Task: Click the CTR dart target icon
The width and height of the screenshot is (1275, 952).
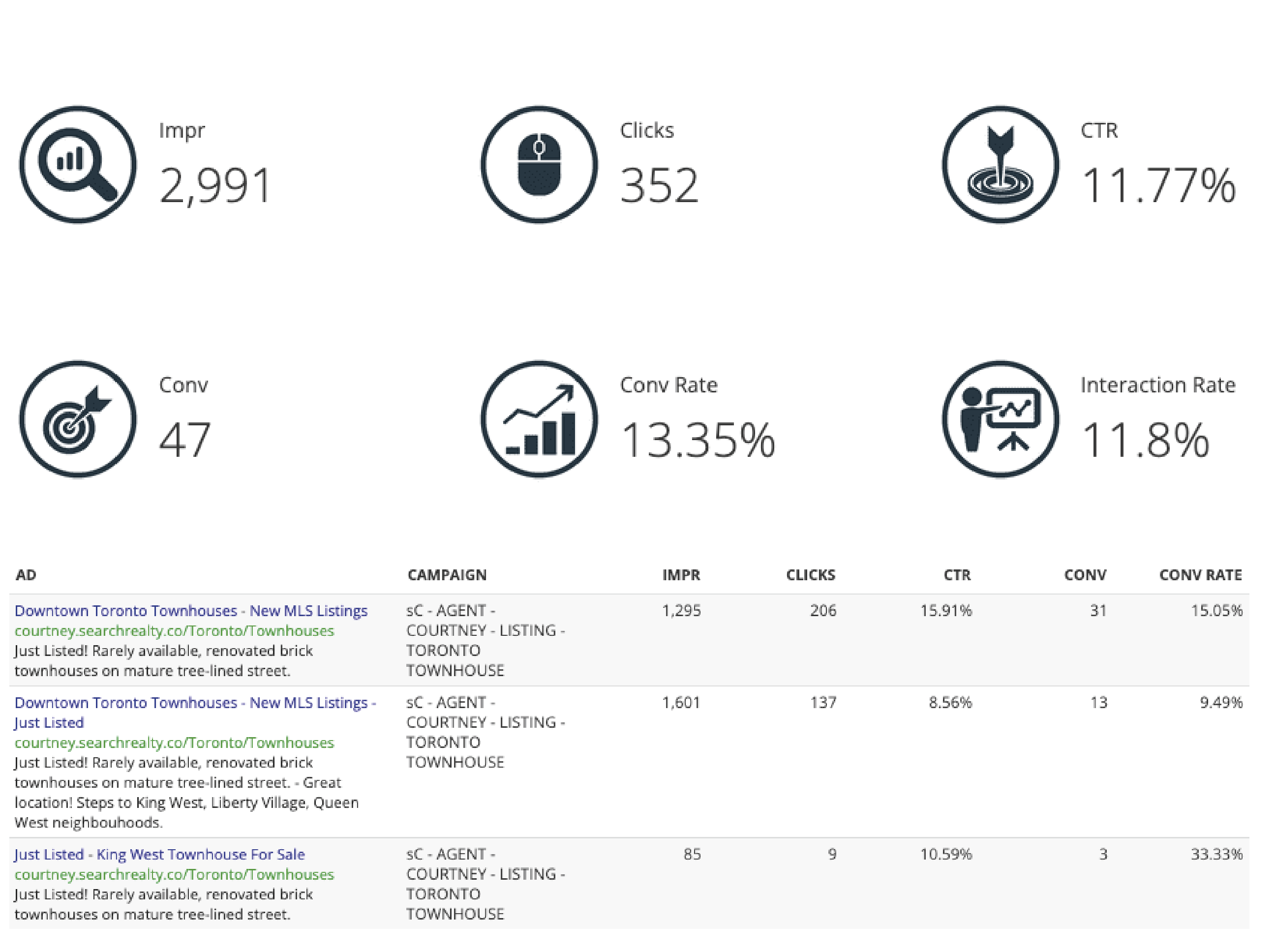Action: click(1000, 164)
